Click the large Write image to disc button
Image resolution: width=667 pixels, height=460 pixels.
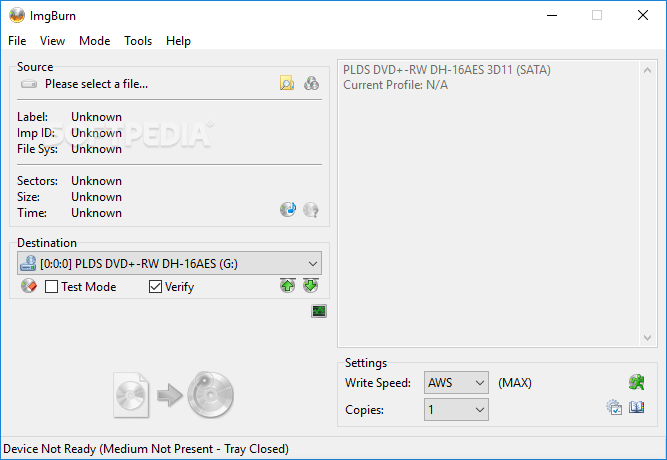click(x=174, y=394)
